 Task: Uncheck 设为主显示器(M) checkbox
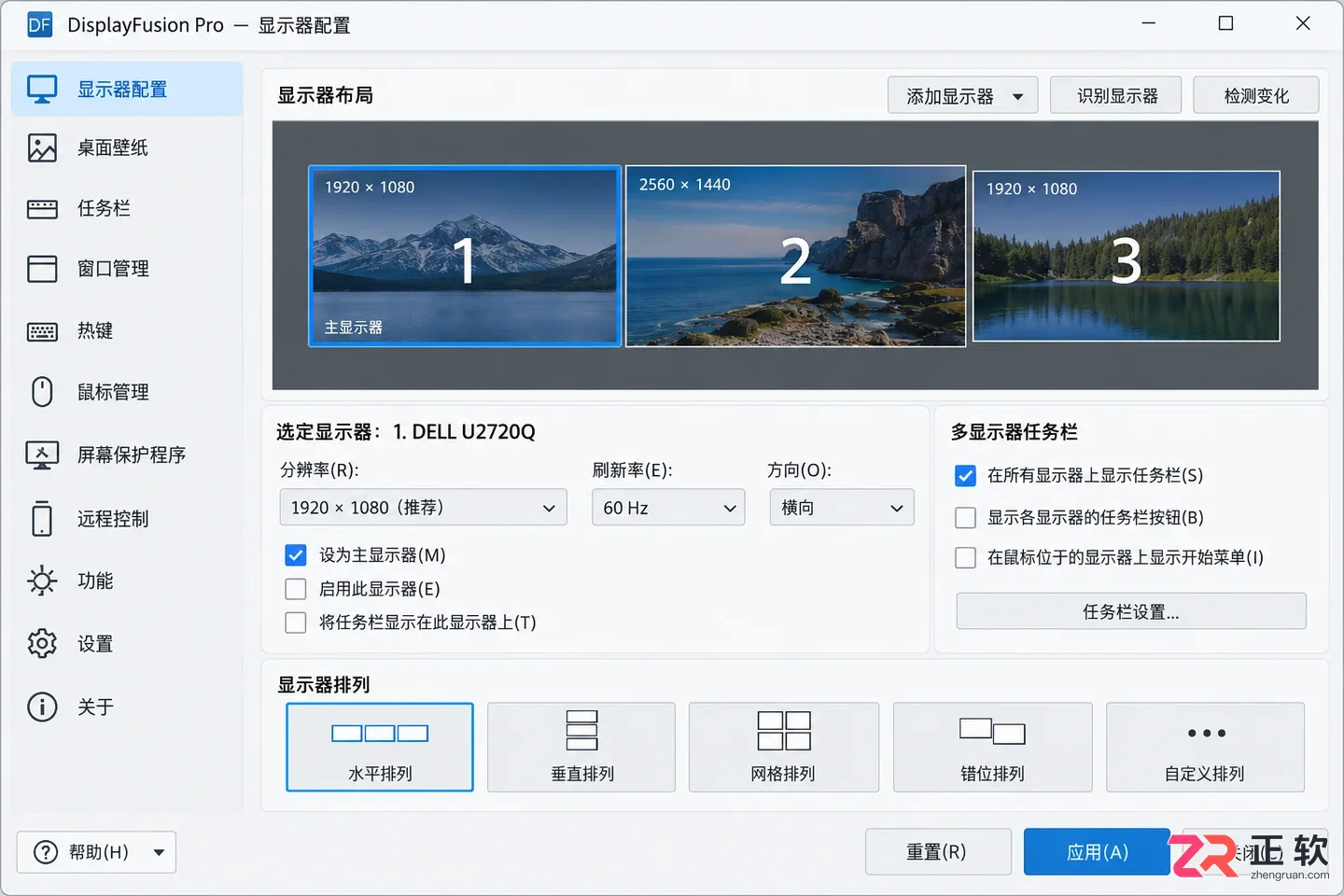tap(296, 555)
